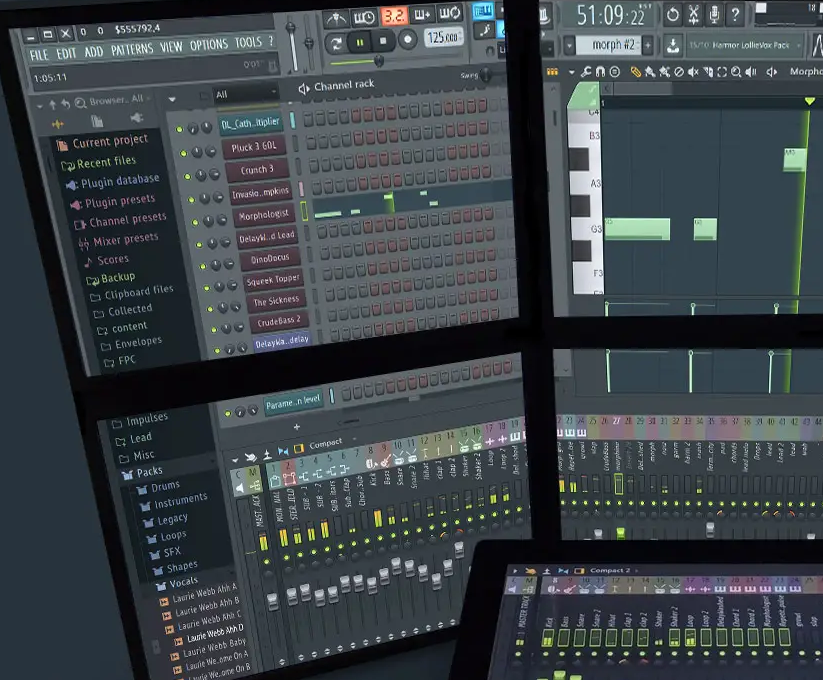Viewport: 823px width, 680px height.
Task: Click the overdub recording icon
Action: tap(422, 15)
